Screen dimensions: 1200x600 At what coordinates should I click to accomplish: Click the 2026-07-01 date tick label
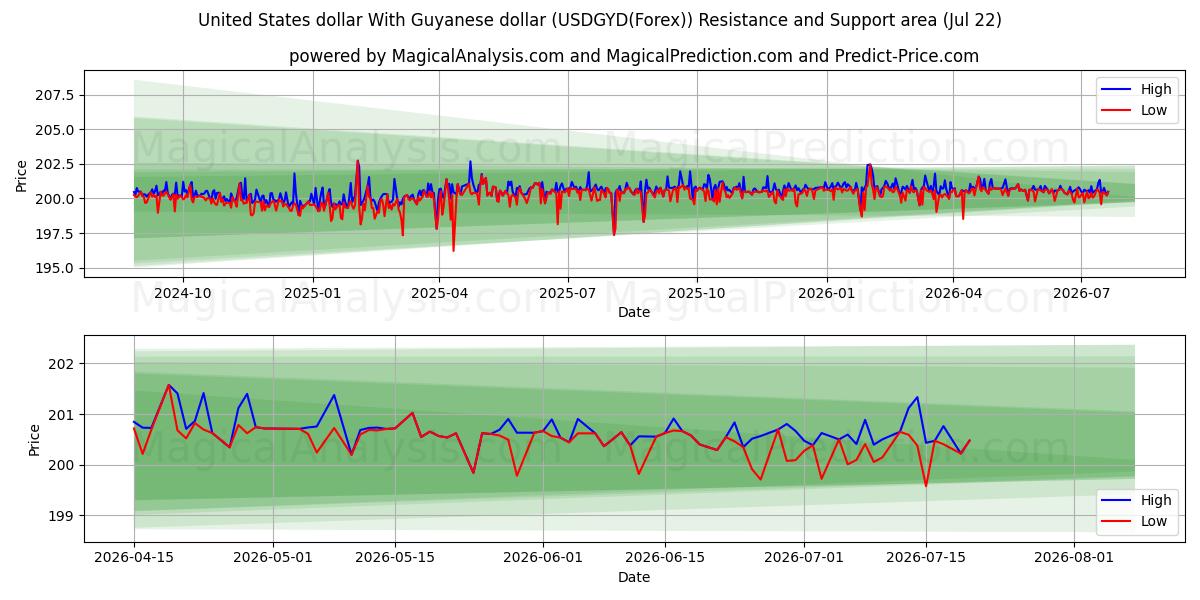(x=804, y=559)
